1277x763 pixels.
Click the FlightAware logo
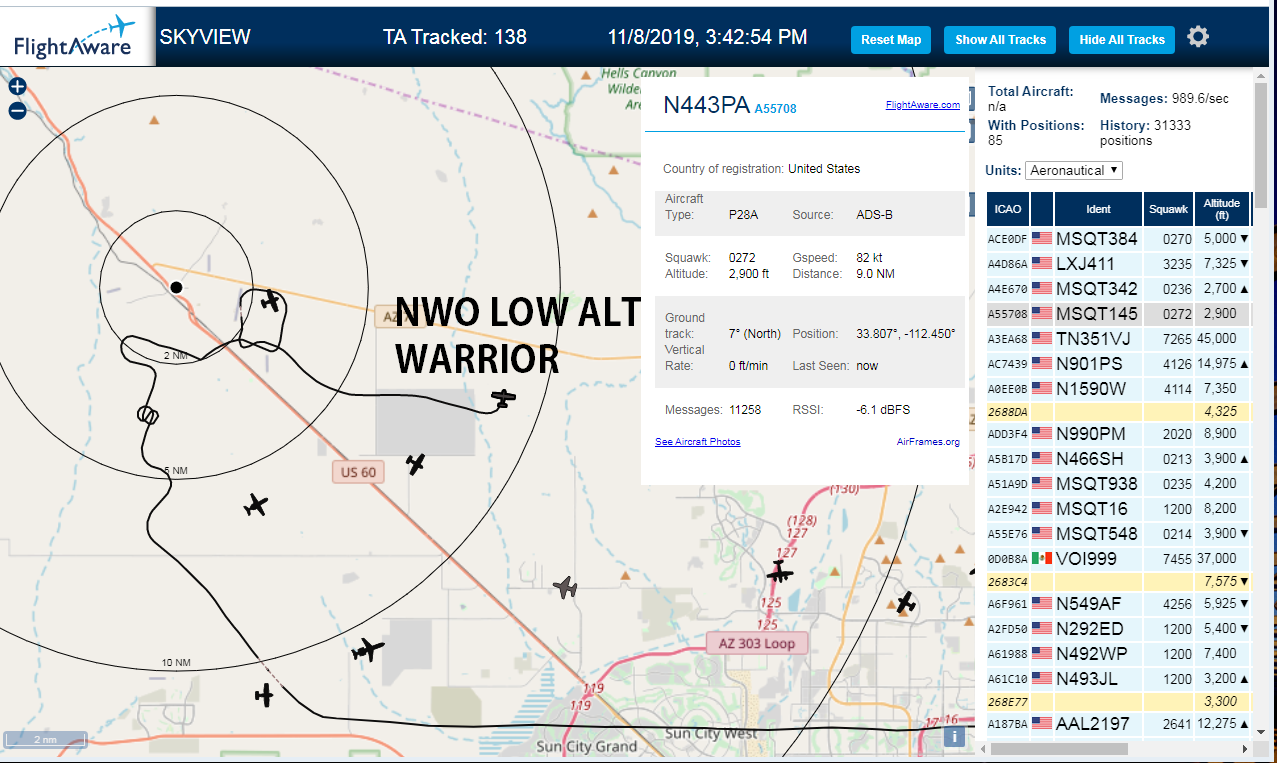tap(76, 36)
